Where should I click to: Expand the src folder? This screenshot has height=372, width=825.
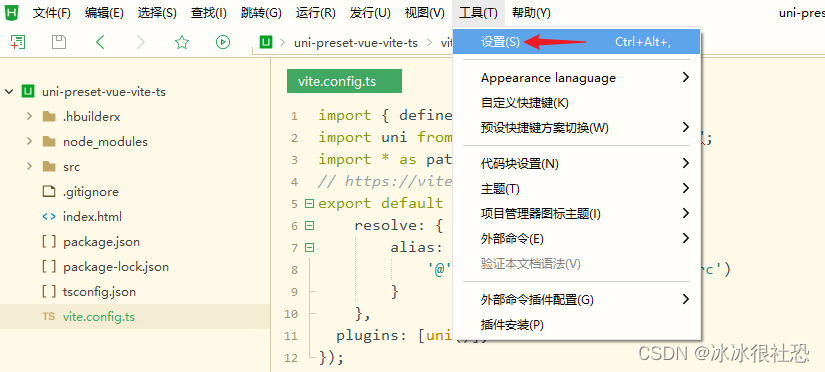click(29, 167)
